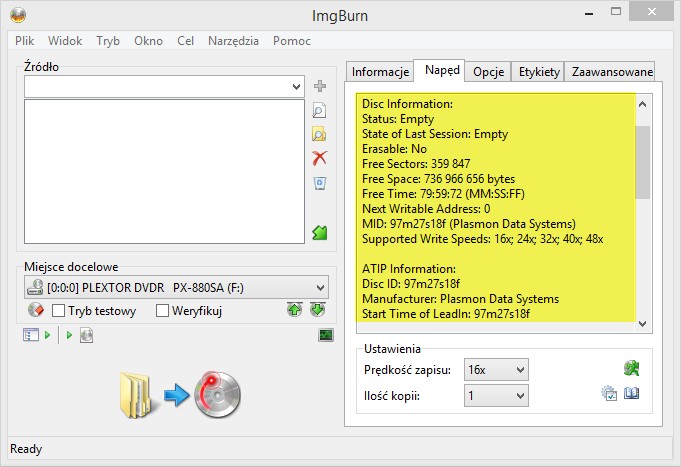The image size is (681, 467).
Task: Enable the Tryb testowy checkbox
Action: click(x=58, y=311)
